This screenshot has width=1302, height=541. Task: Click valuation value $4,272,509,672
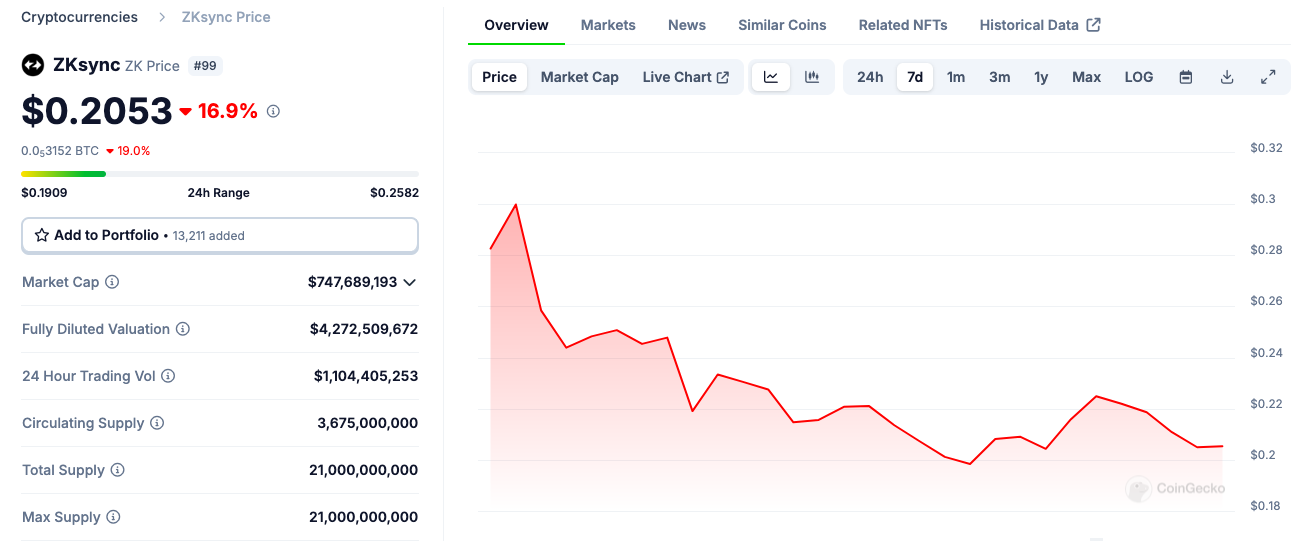(x=364, y=329)
